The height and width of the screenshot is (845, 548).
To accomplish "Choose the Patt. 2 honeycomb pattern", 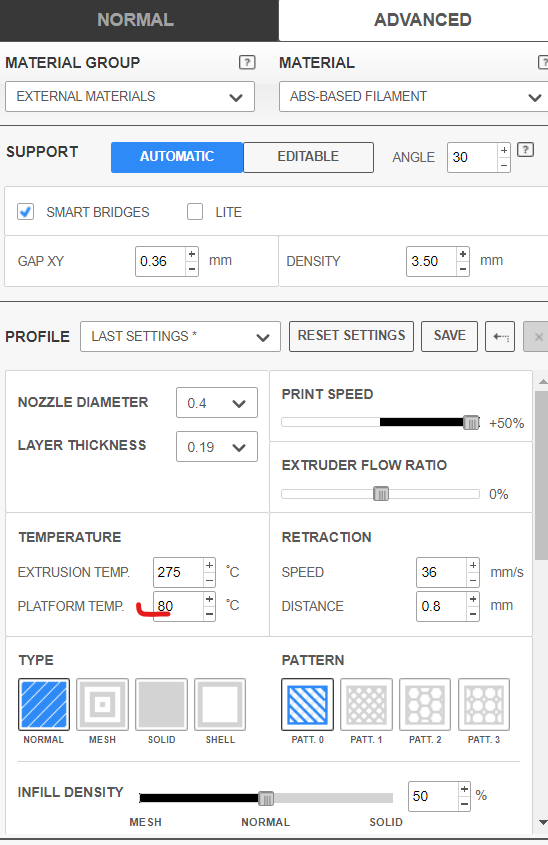I will [x=425, y=704].
